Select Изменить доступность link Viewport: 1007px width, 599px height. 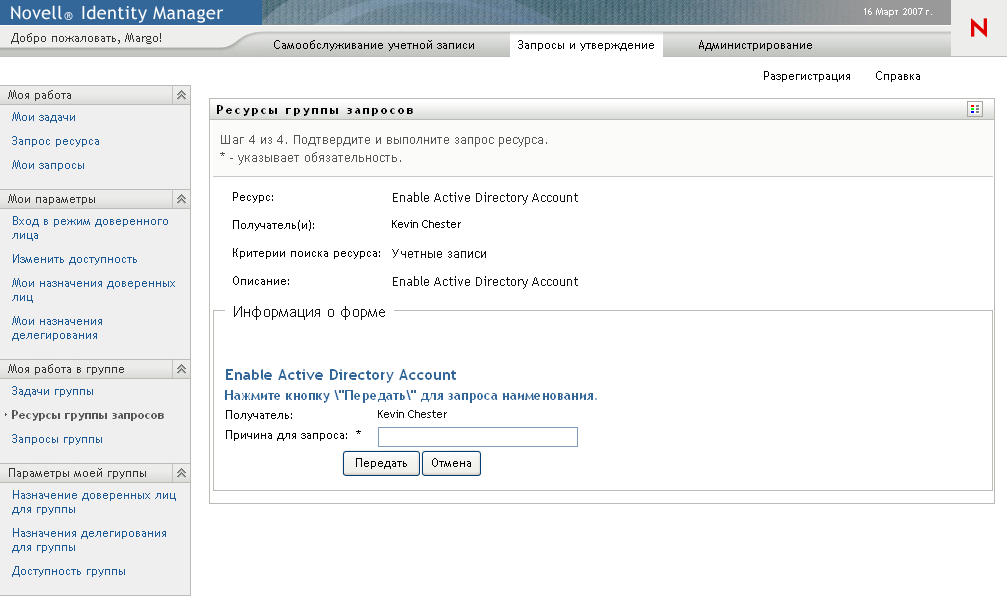click(75, 259)
